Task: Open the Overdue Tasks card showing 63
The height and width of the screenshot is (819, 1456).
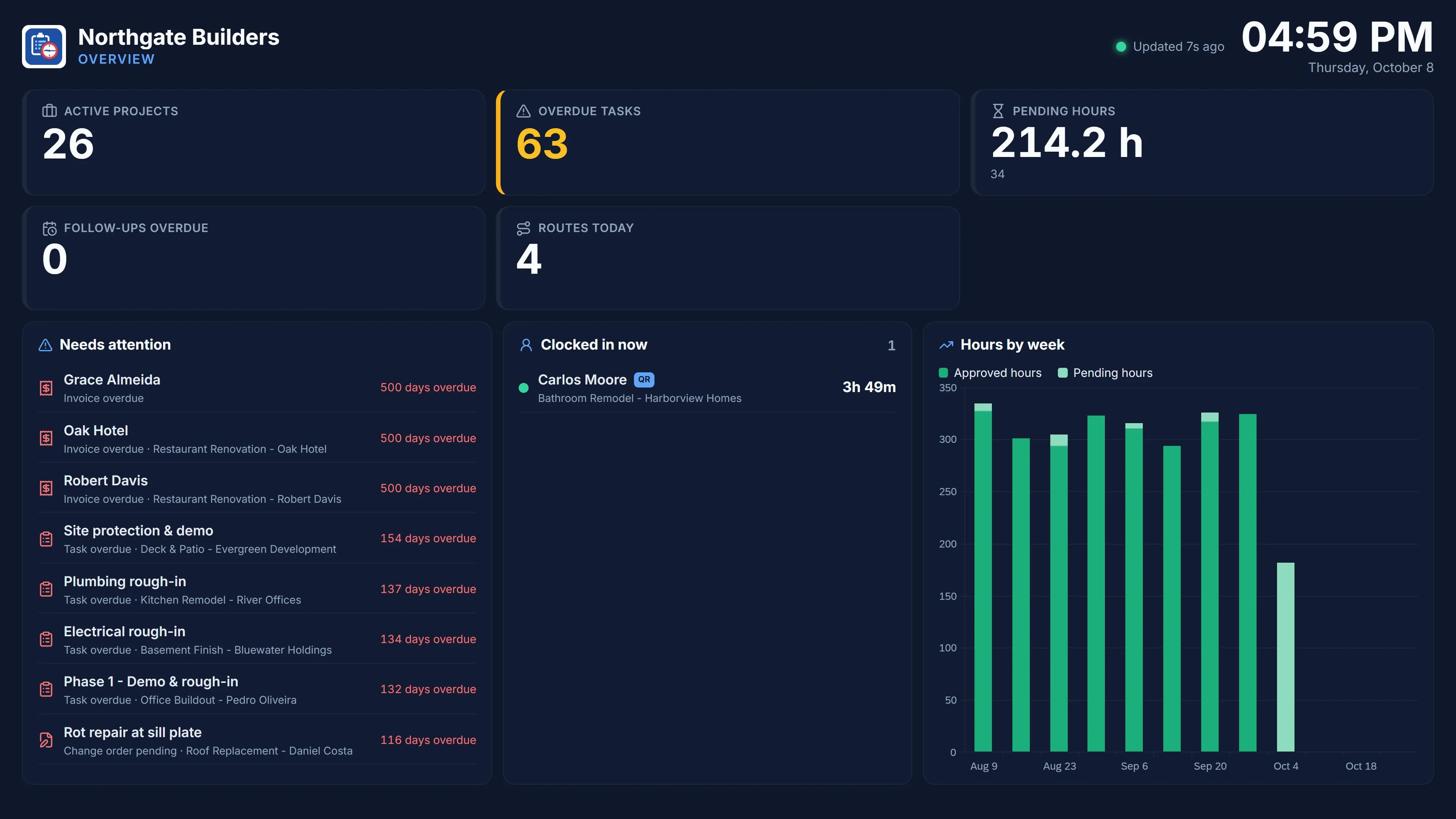Action: pyautogui.click(x=728, y=143)
